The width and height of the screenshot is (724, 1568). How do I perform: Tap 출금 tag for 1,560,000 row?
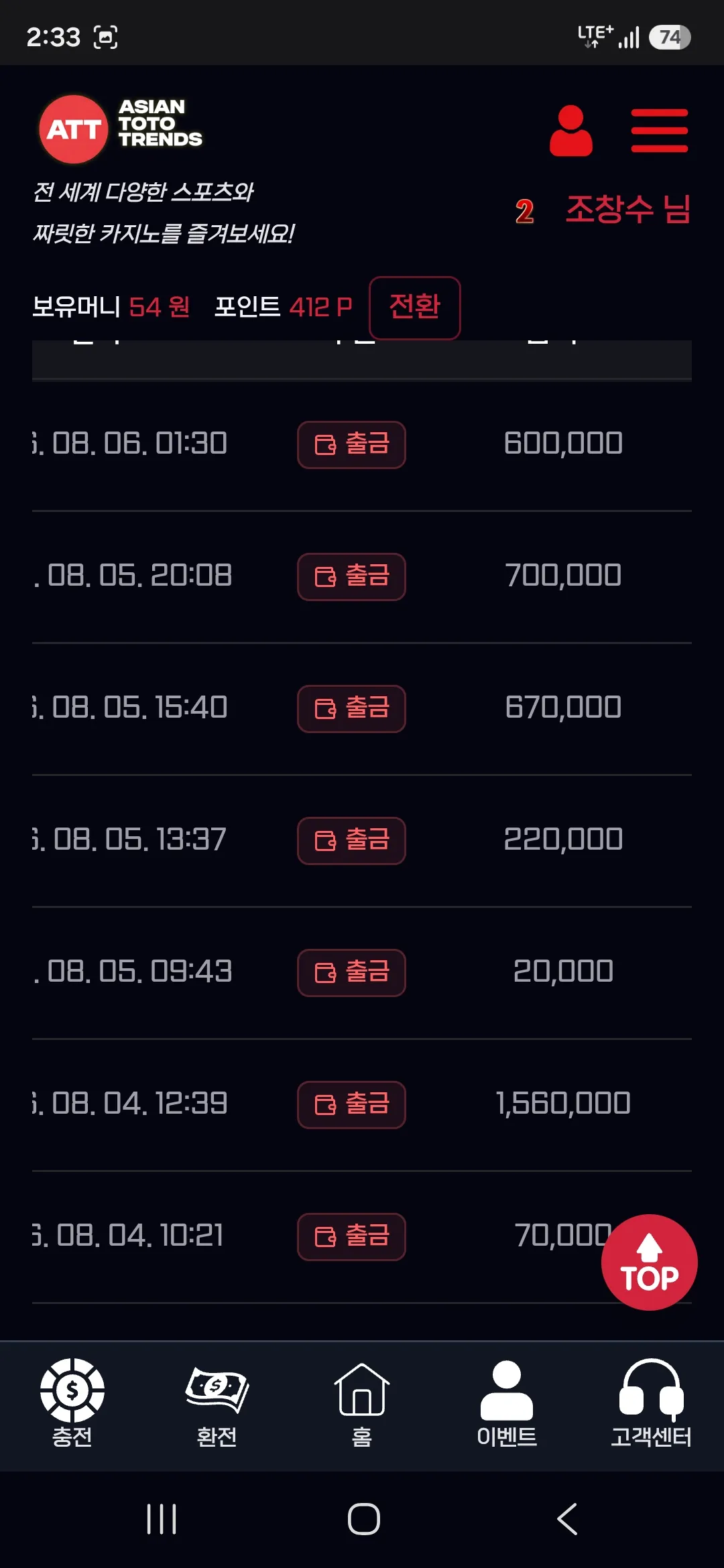(x=351, y=1105)
